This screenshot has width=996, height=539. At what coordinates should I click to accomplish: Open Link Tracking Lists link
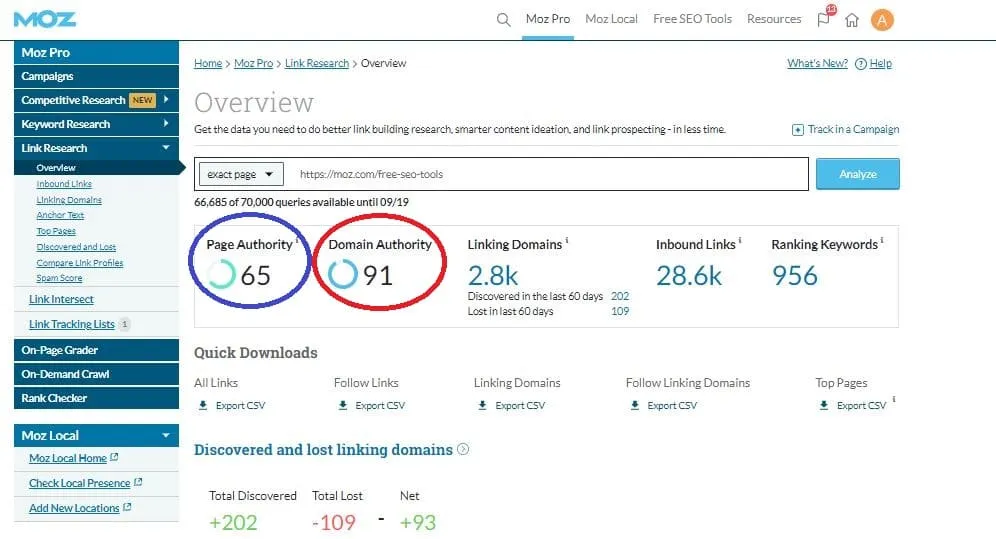tap(72, 324)
